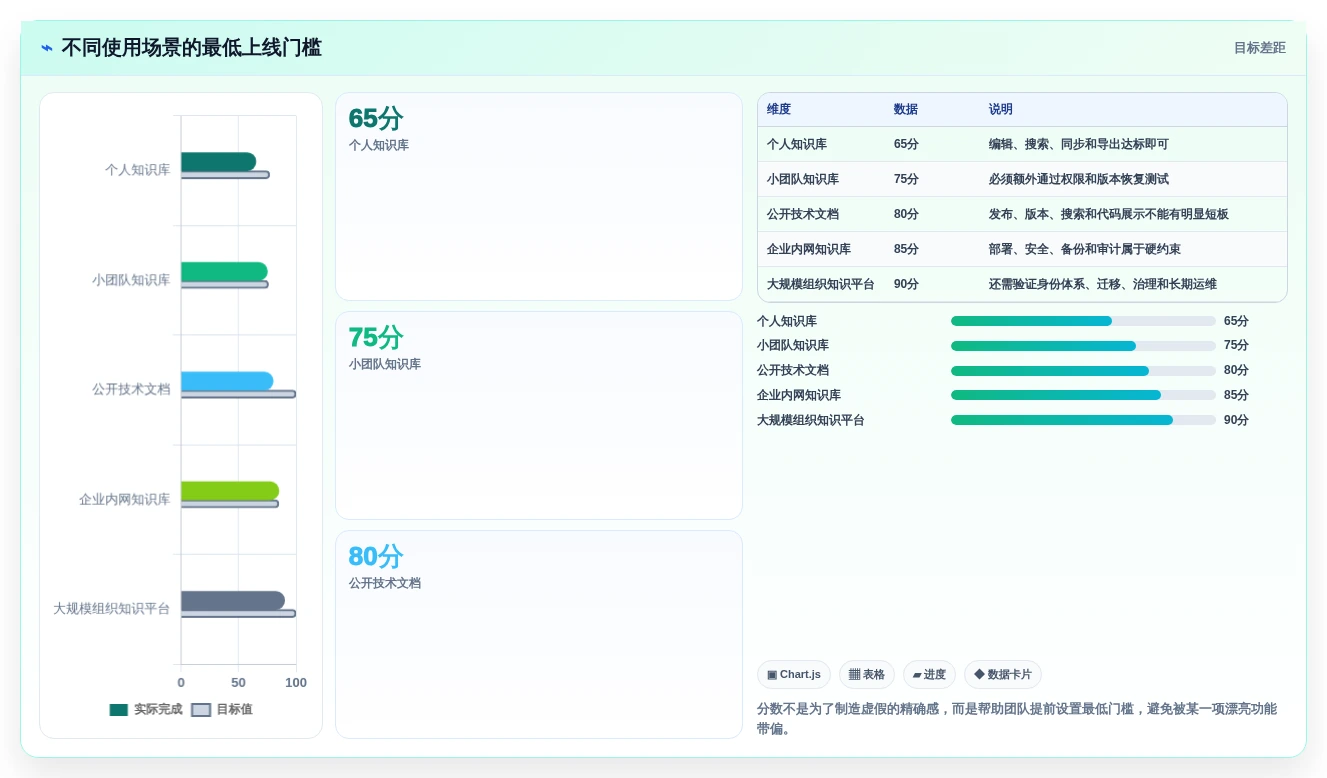Screen dimensions: 1327x778
Task: Click description 编辑、搜索、同步和导出达标即可
Action: coord(1079,144)
